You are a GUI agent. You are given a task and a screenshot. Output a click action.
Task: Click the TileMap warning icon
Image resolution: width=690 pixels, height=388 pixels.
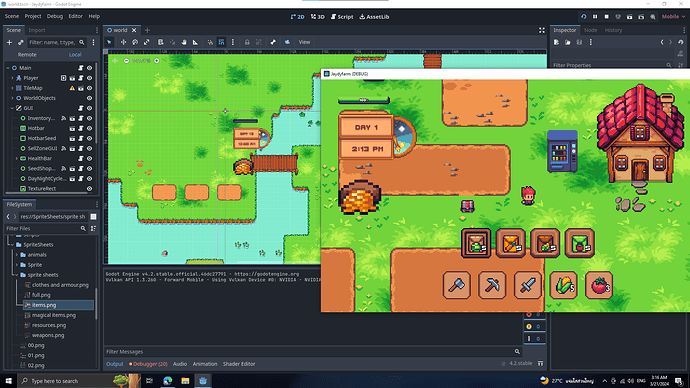(72, 88)
